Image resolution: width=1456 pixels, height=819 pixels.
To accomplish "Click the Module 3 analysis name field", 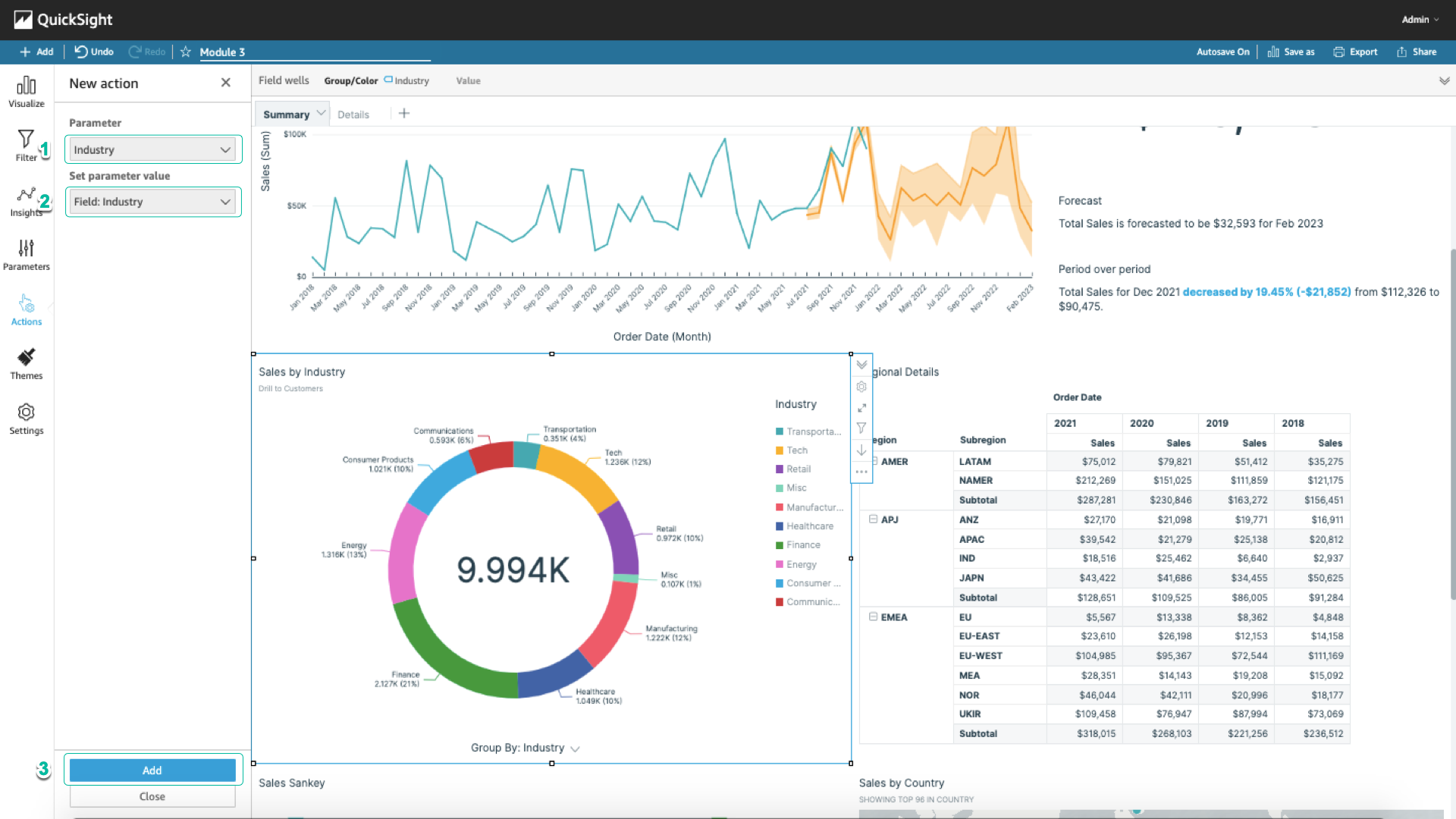I will [x=314, y=52].
